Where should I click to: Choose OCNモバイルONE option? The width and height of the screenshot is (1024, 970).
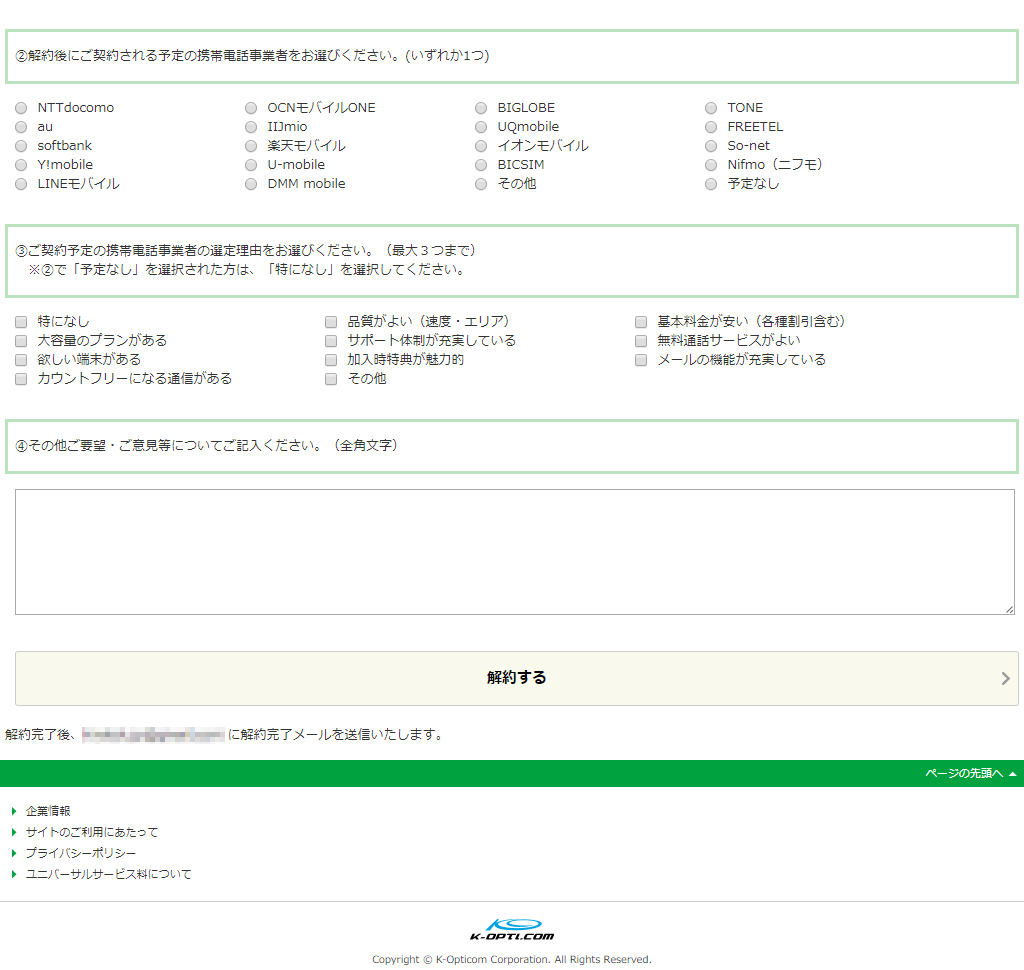coord(251,108)
